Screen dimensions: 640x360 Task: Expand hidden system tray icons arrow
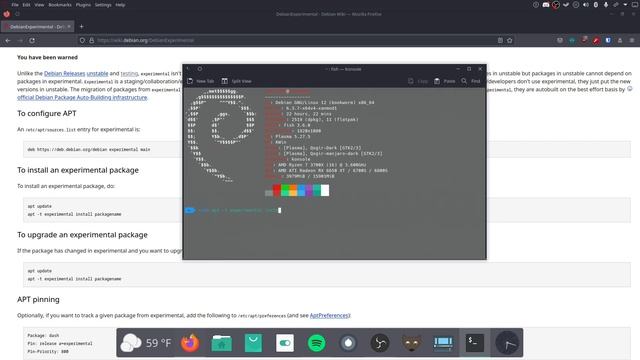[x=625, y=5]
